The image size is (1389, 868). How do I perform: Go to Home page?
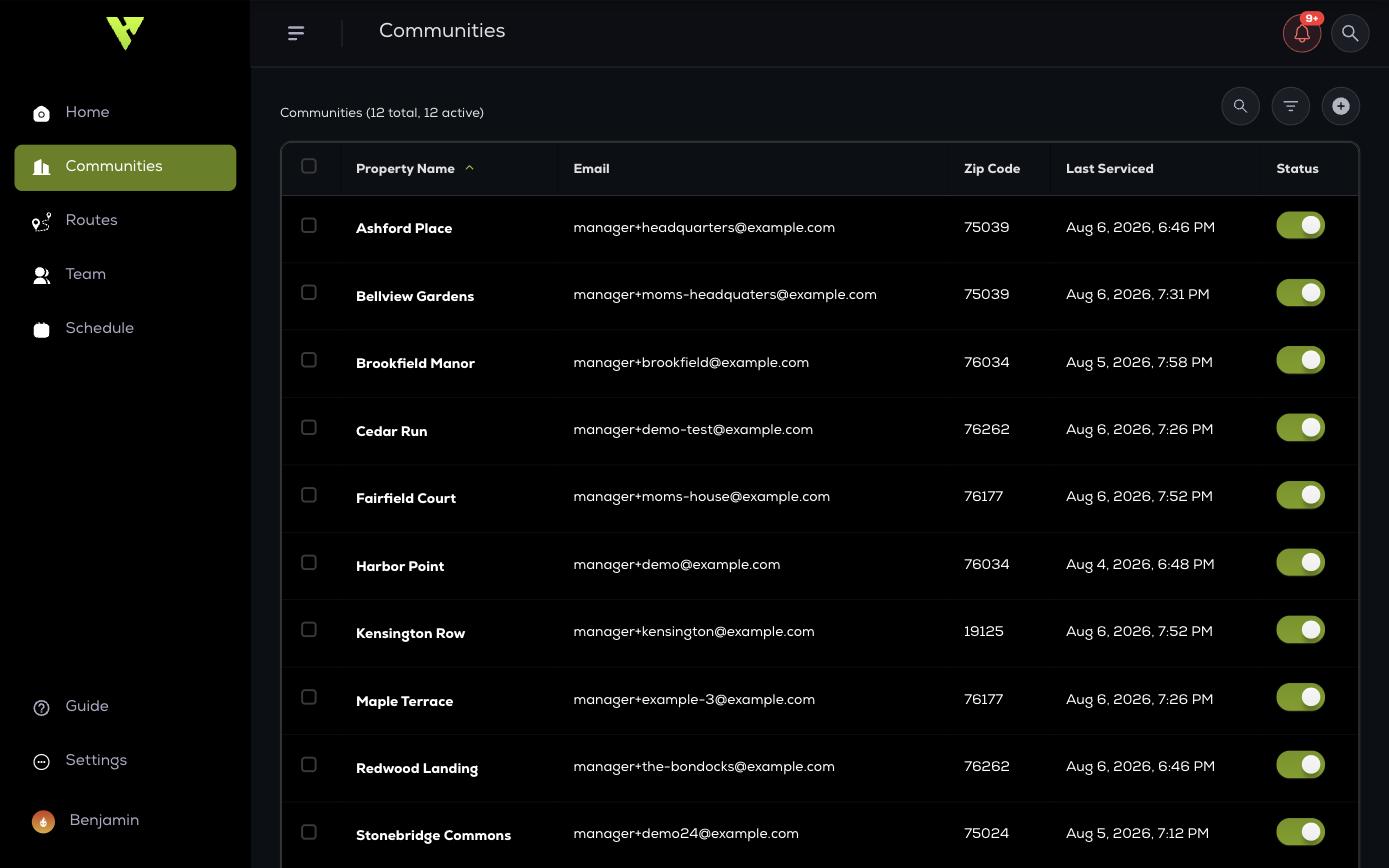click(125, 113)
